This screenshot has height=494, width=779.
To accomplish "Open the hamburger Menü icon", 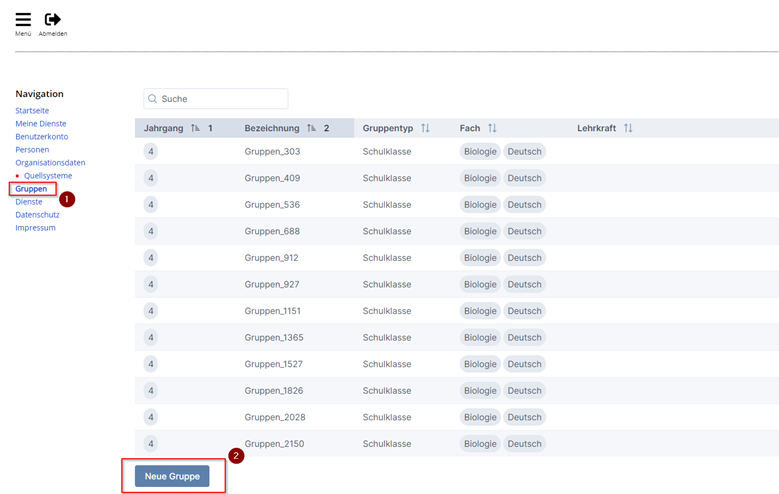I will coord(22,20).
